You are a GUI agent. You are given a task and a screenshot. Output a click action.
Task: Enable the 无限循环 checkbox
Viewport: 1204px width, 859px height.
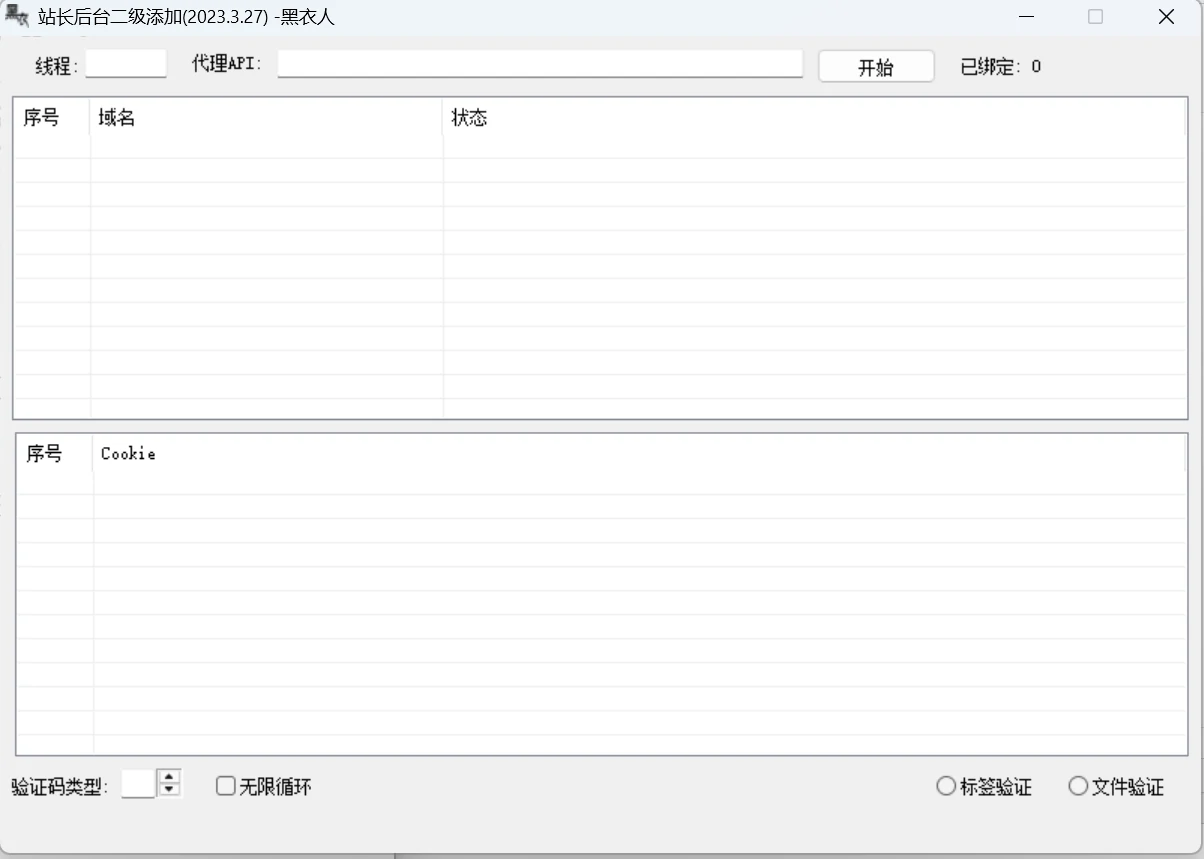click(x=226, y=786)
